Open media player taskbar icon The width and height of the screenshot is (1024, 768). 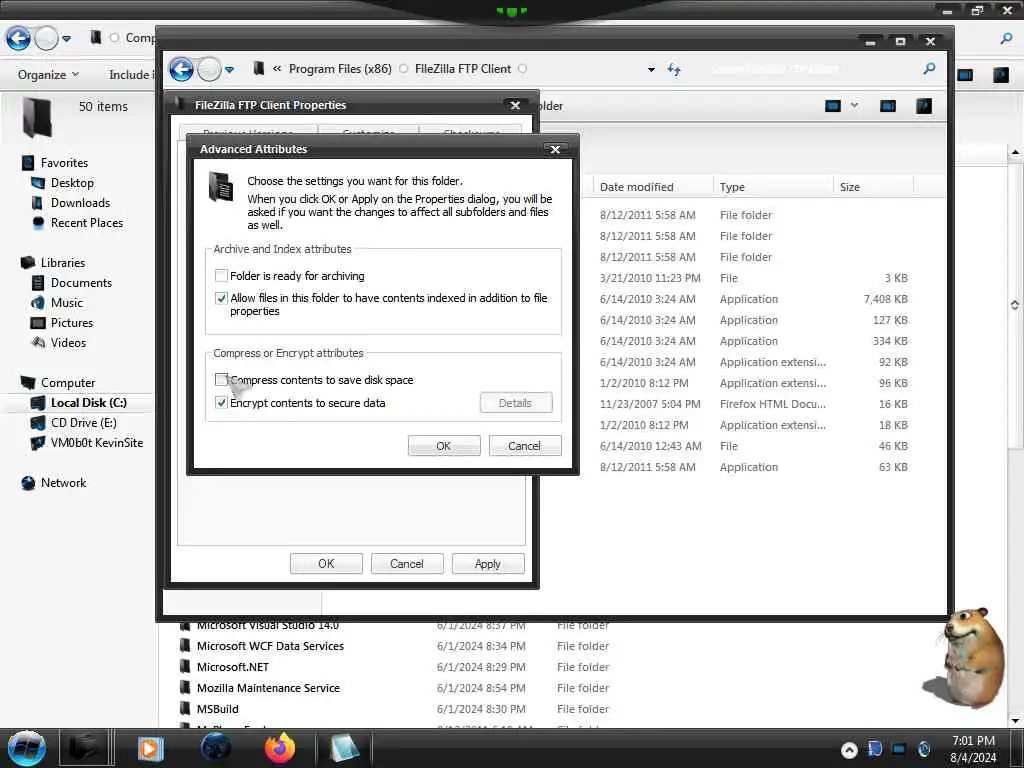pos(151,748)
